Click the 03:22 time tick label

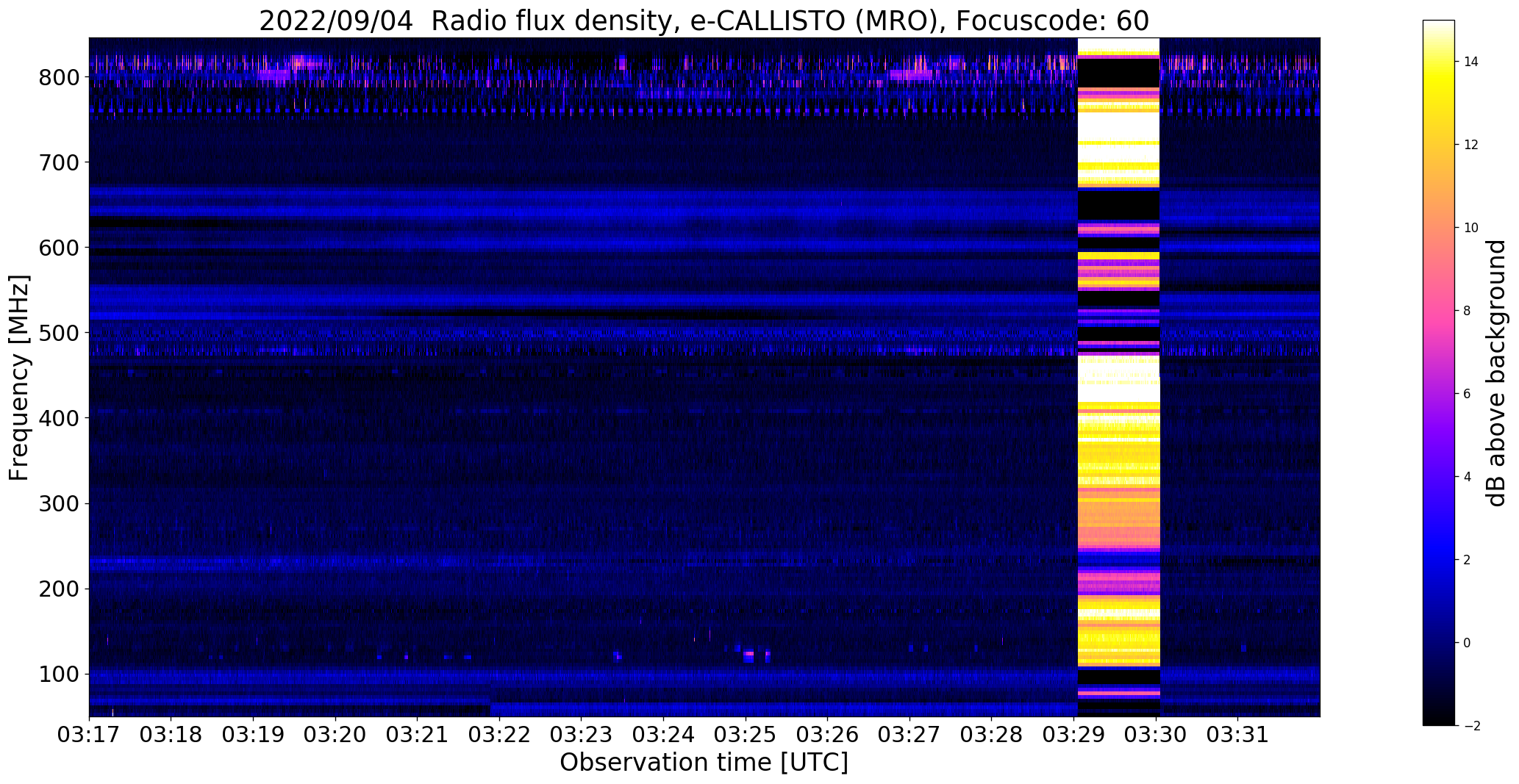tap(499, 735)
